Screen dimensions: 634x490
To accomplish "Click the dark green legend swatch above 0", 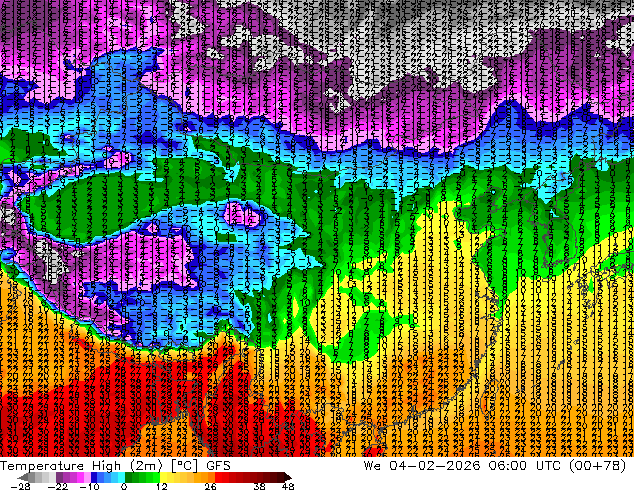I will (129, 477).
